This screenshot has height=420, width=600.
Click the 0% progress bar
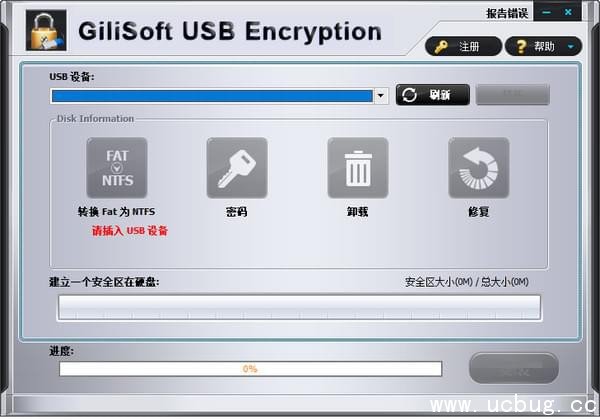tap(251, 369)
